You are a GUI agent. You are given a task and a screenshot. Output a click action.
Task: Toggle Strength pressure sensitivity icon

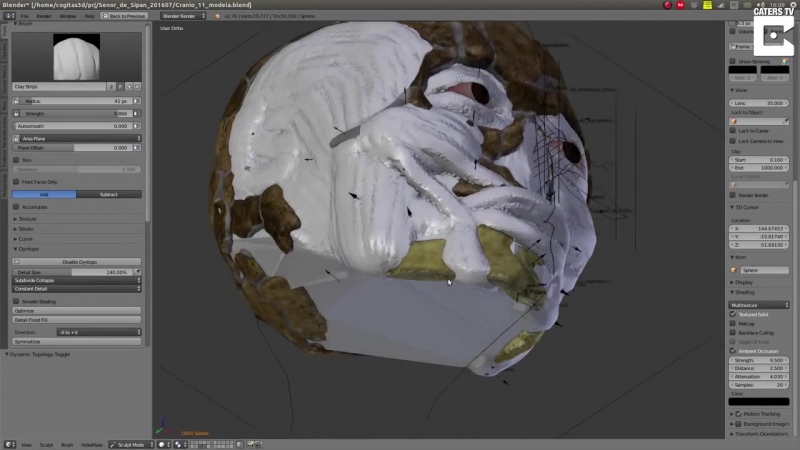pos(137,114)
